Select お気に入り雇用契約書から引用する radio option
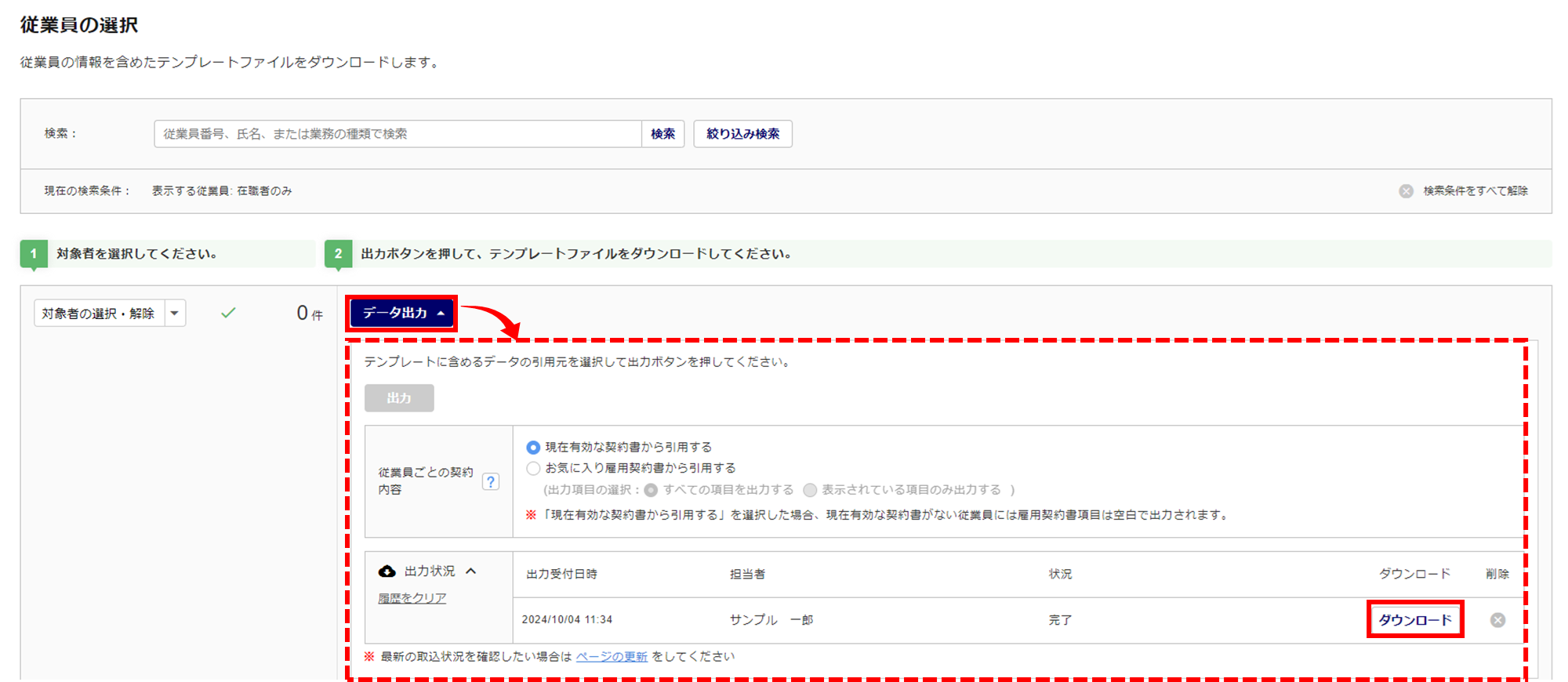 coord(533,469)
